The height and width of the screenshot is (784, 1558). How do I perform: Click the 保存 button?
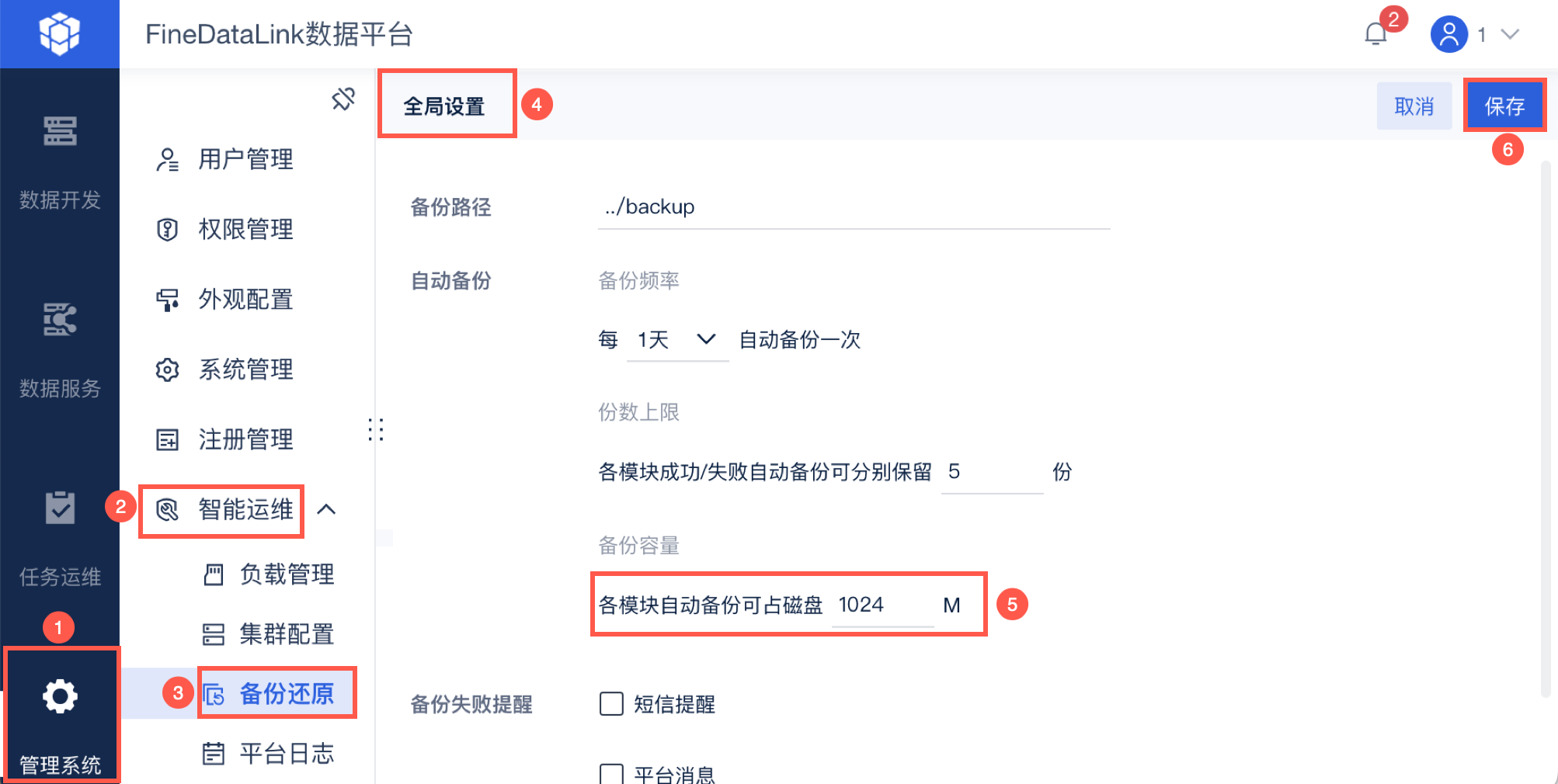[1504, 106]
